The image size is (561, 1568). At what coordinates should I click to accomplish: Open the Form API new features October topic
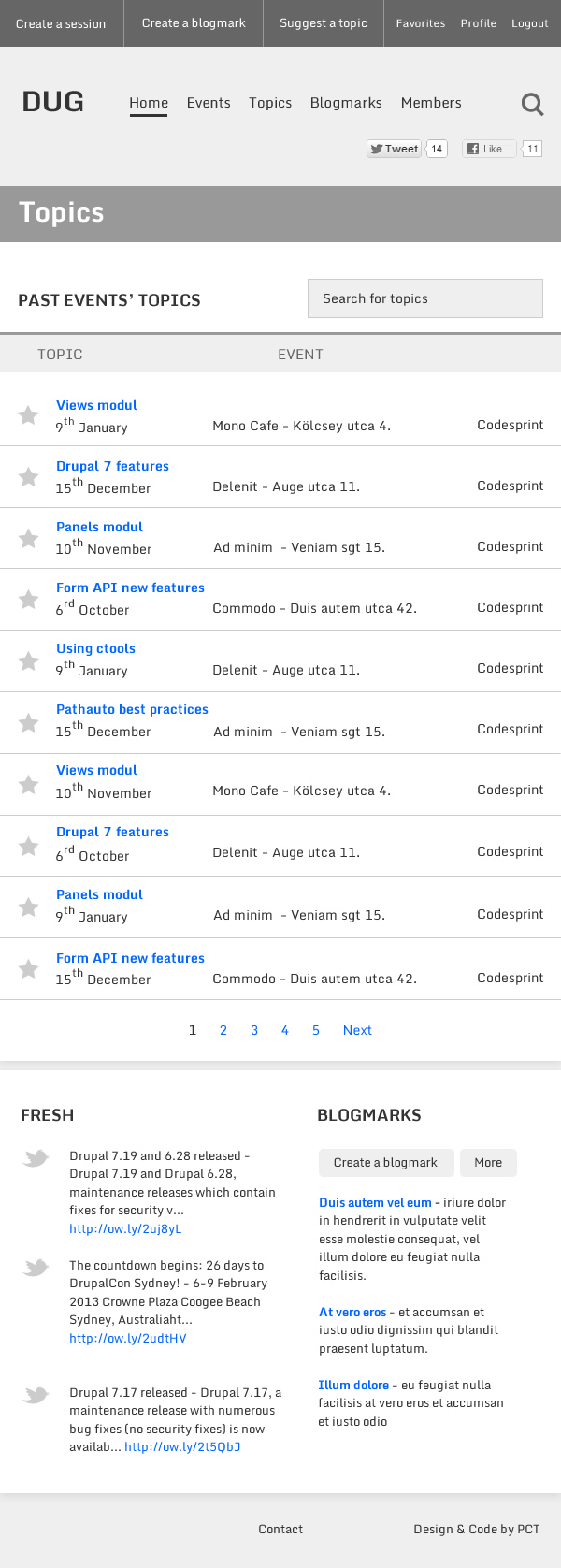coord(130,588)
